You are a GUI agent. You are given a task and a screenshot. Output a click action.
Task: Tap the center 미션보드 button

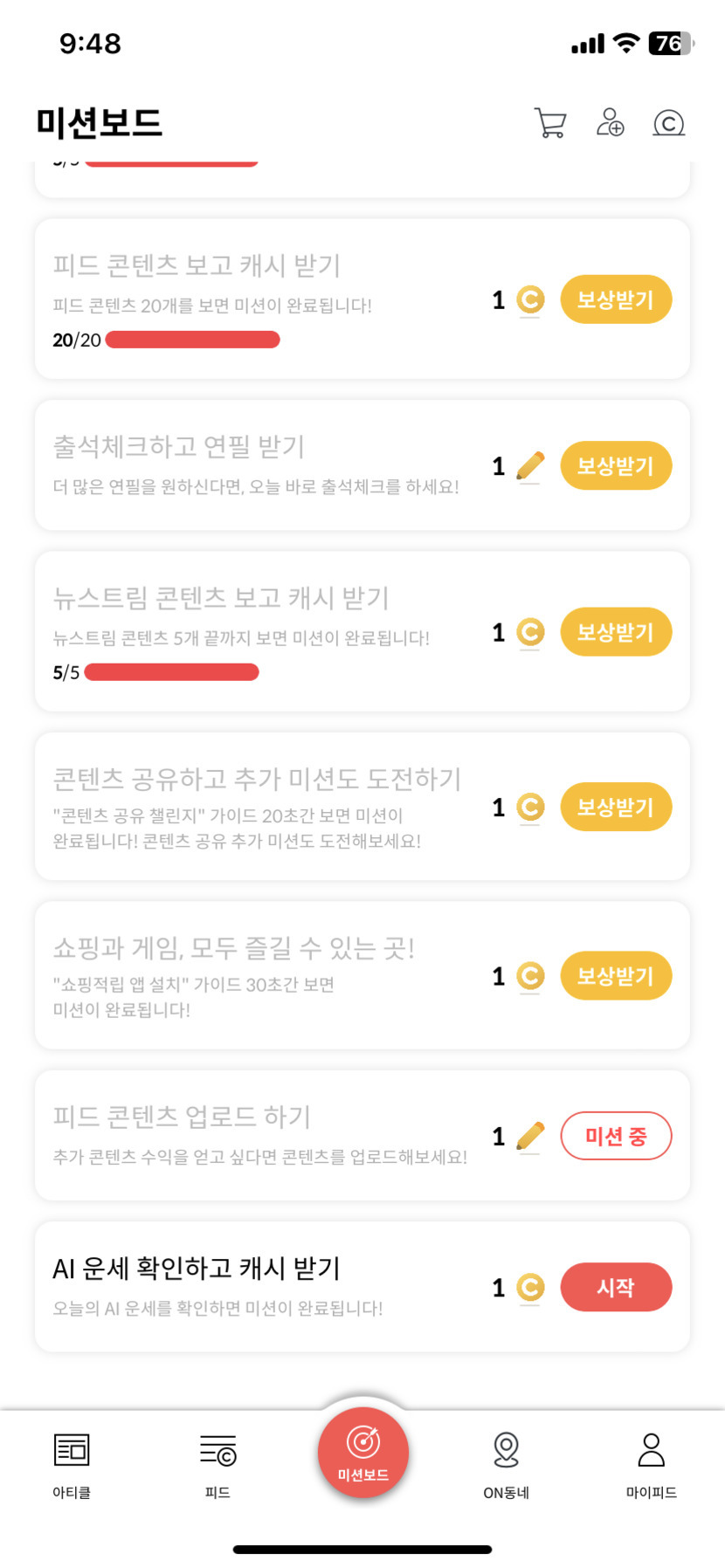tap(363, 1453)
